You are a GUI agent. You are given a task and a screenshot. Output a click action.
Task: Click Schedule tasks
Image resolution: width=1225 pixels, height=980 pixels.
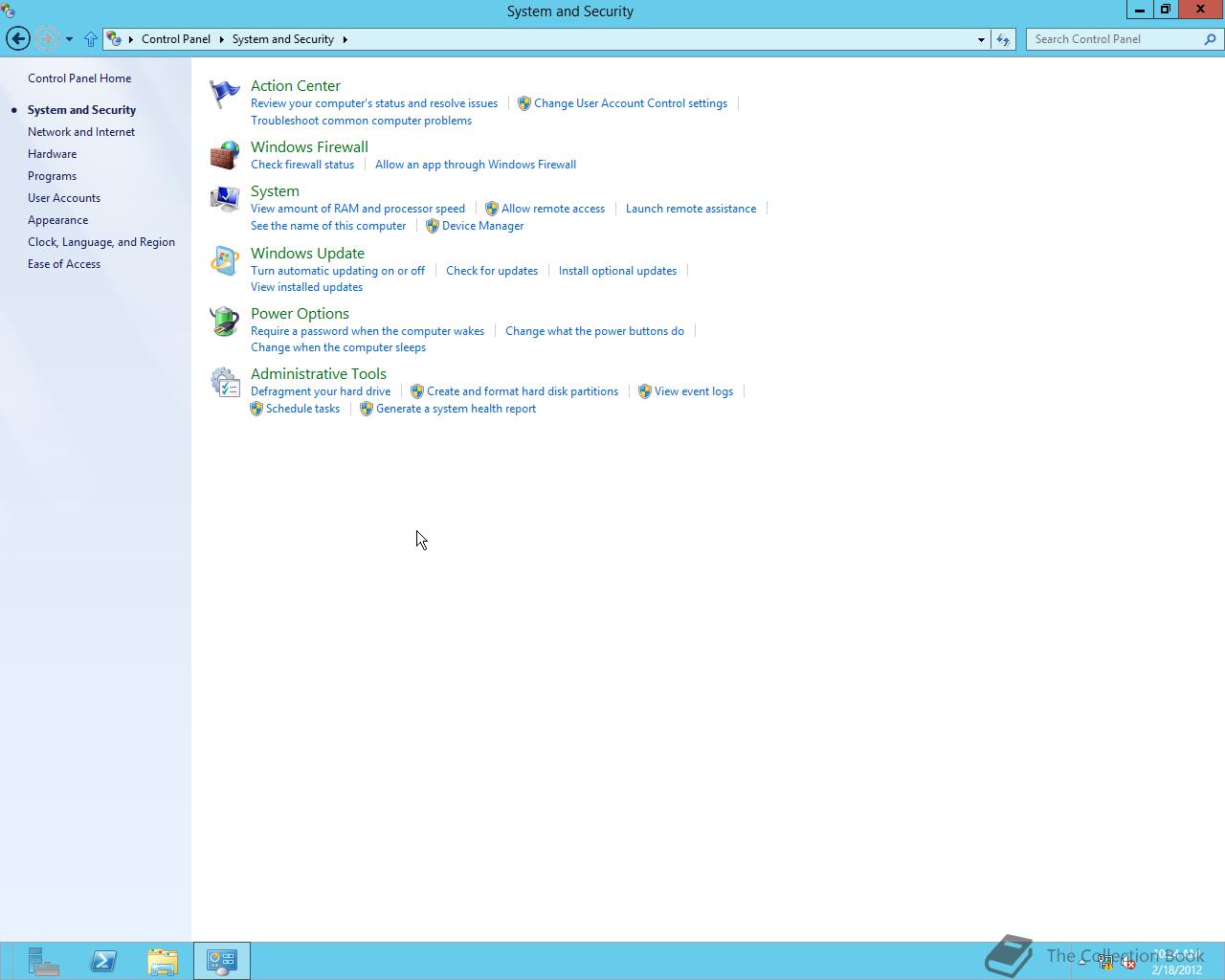coord(302,409)
